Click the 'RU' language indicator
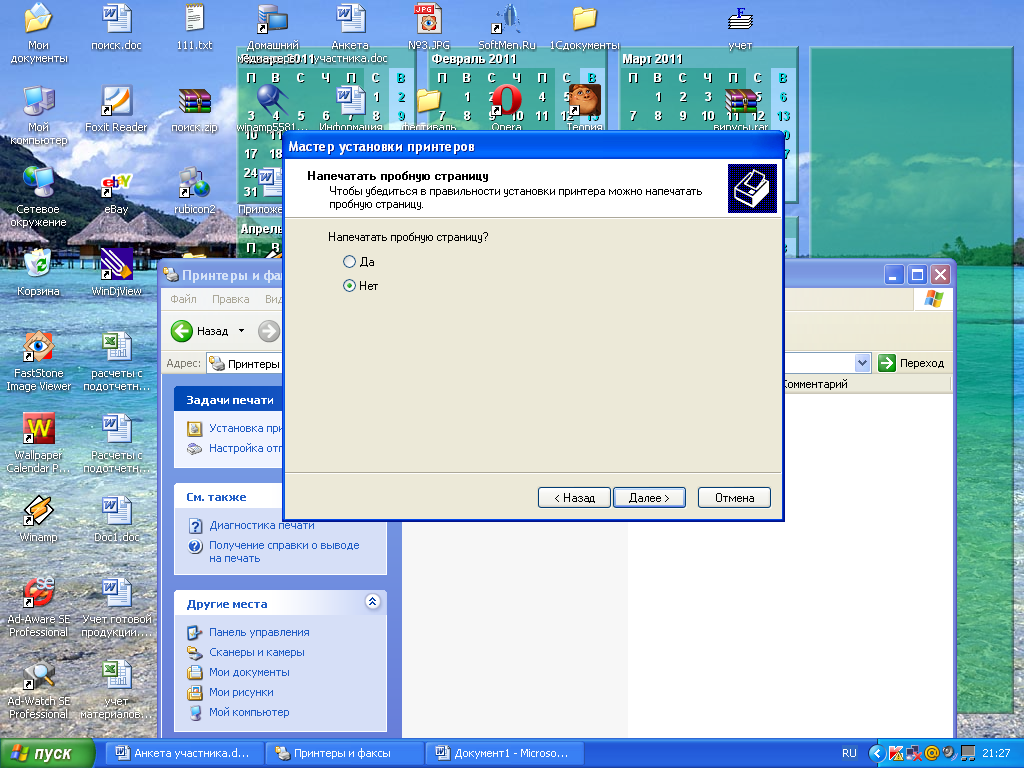This screenshot has height=768, width=1024. [x=849, y=753]
